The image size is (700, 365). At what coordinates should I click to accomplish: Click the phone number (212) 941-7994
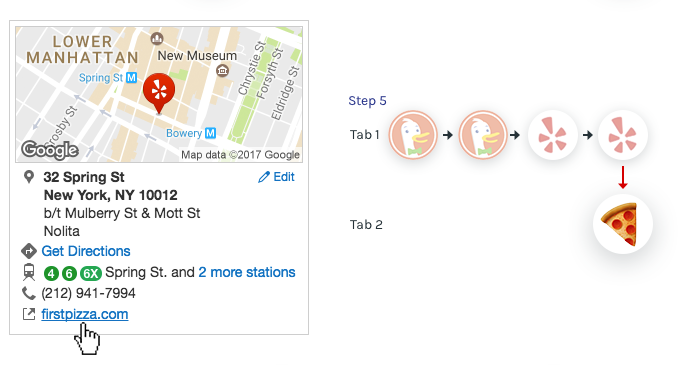[x=88, y=293]
